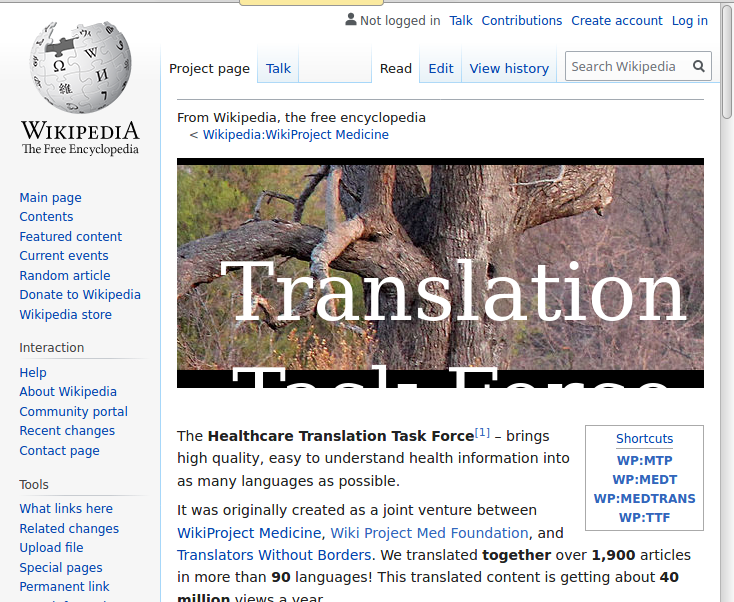Image resolution: width=734 pixels, height=602 pixels.
Task: Click the page vertical scrollbar thumb
Action: coord(727,61)
